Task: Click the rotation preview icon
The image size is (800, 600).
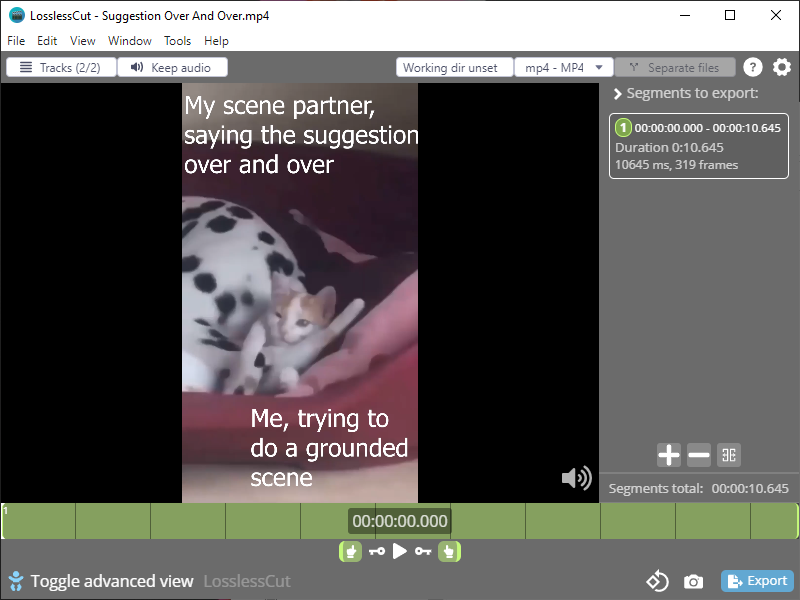Action: click(x=657, y=581)
